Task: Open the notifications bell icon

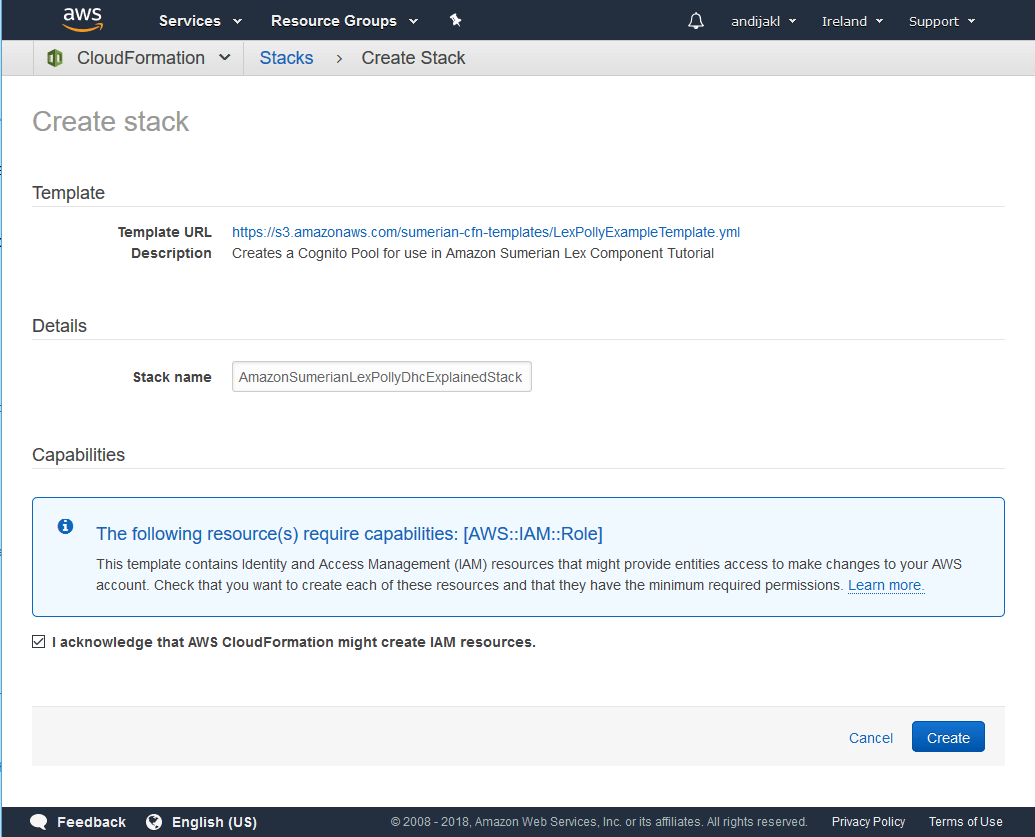Action: [x=696, y=21]
